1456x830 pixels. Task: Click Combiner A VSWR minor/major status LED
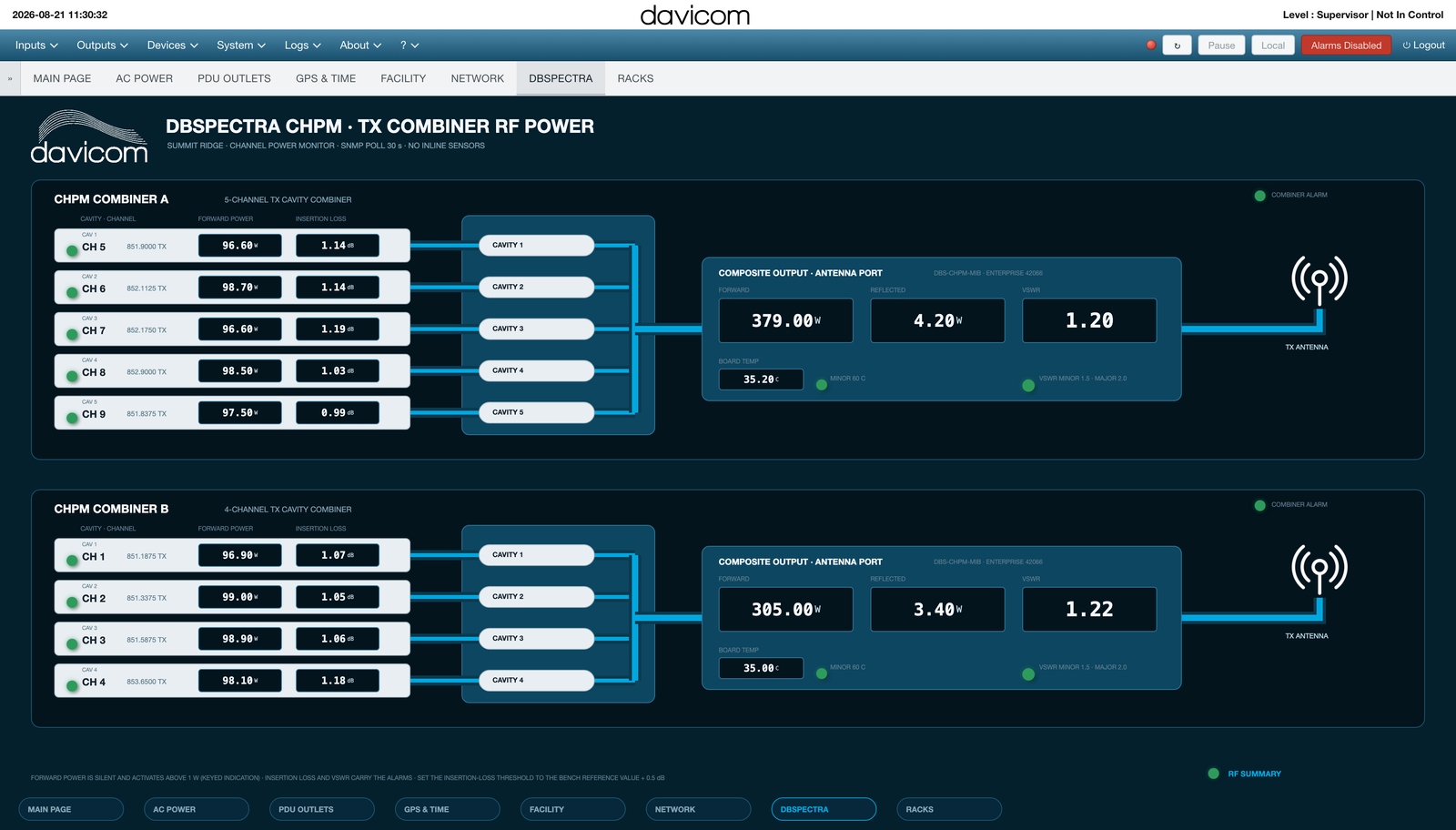click(1028, 385)
